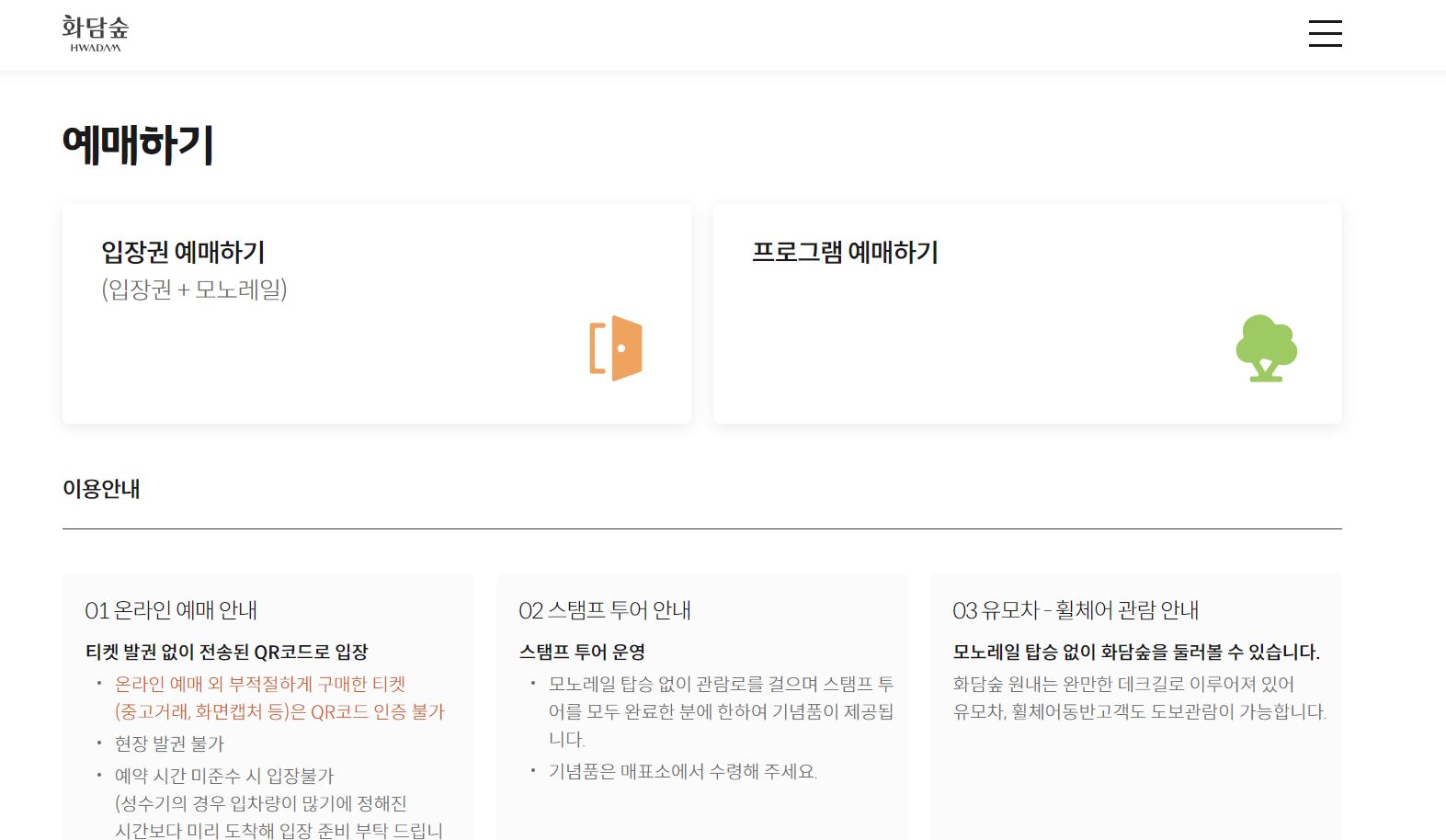Viewport: 1446px width, 840px height.
Task: Click the red 온라인 예매 외 부적절하게 notice
Action: point(279,698)
